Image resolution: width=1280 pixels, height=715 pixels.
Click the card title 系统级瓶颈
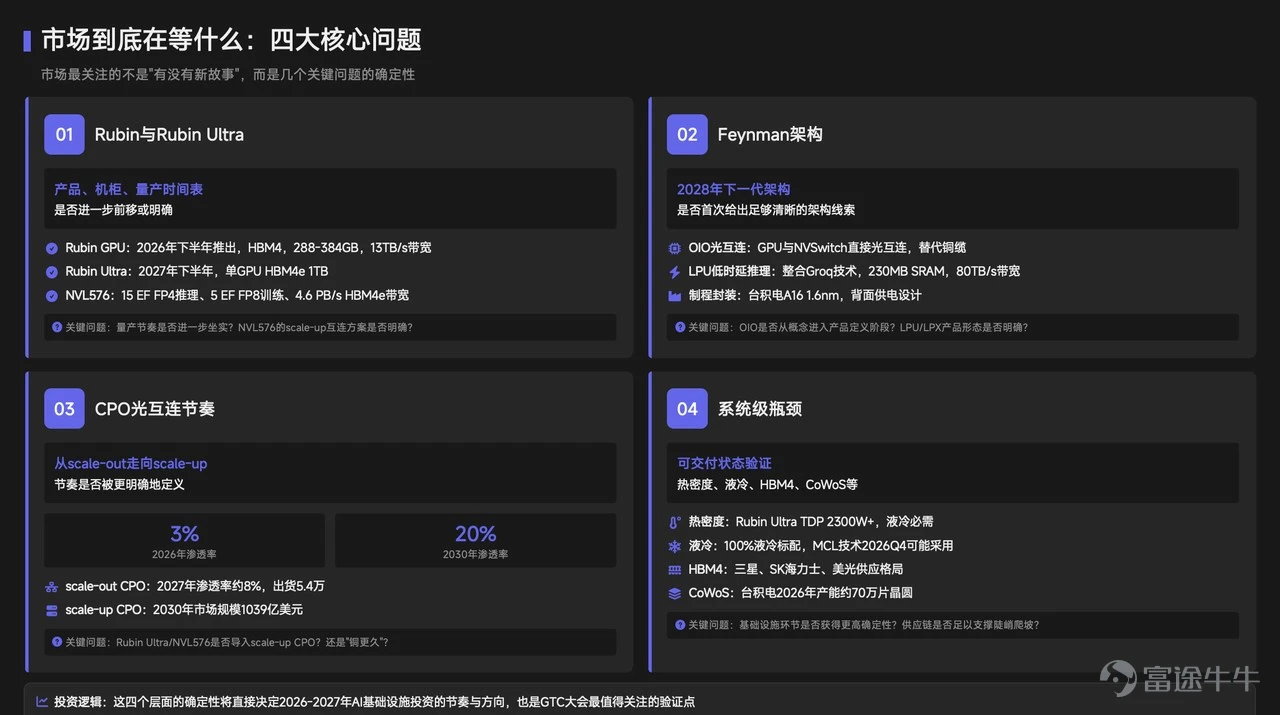tap(760, 409)
